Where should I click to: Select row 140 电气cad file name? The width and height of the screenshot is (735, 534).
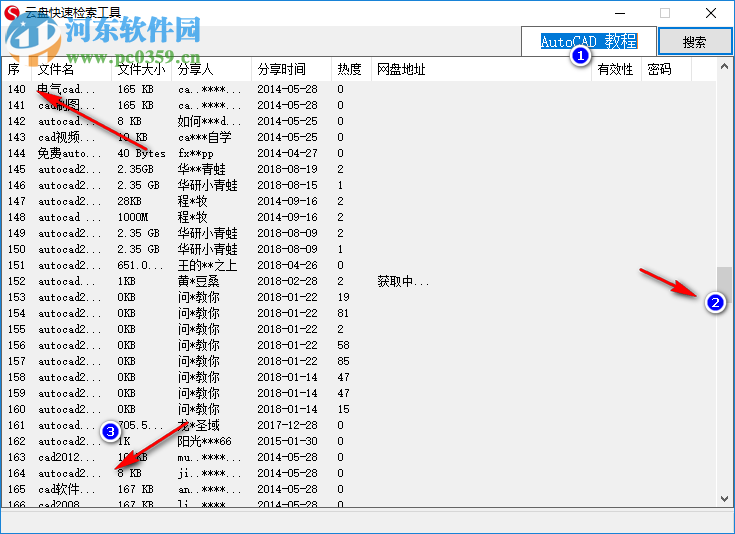pyautogui.click(x=67, y=89)
